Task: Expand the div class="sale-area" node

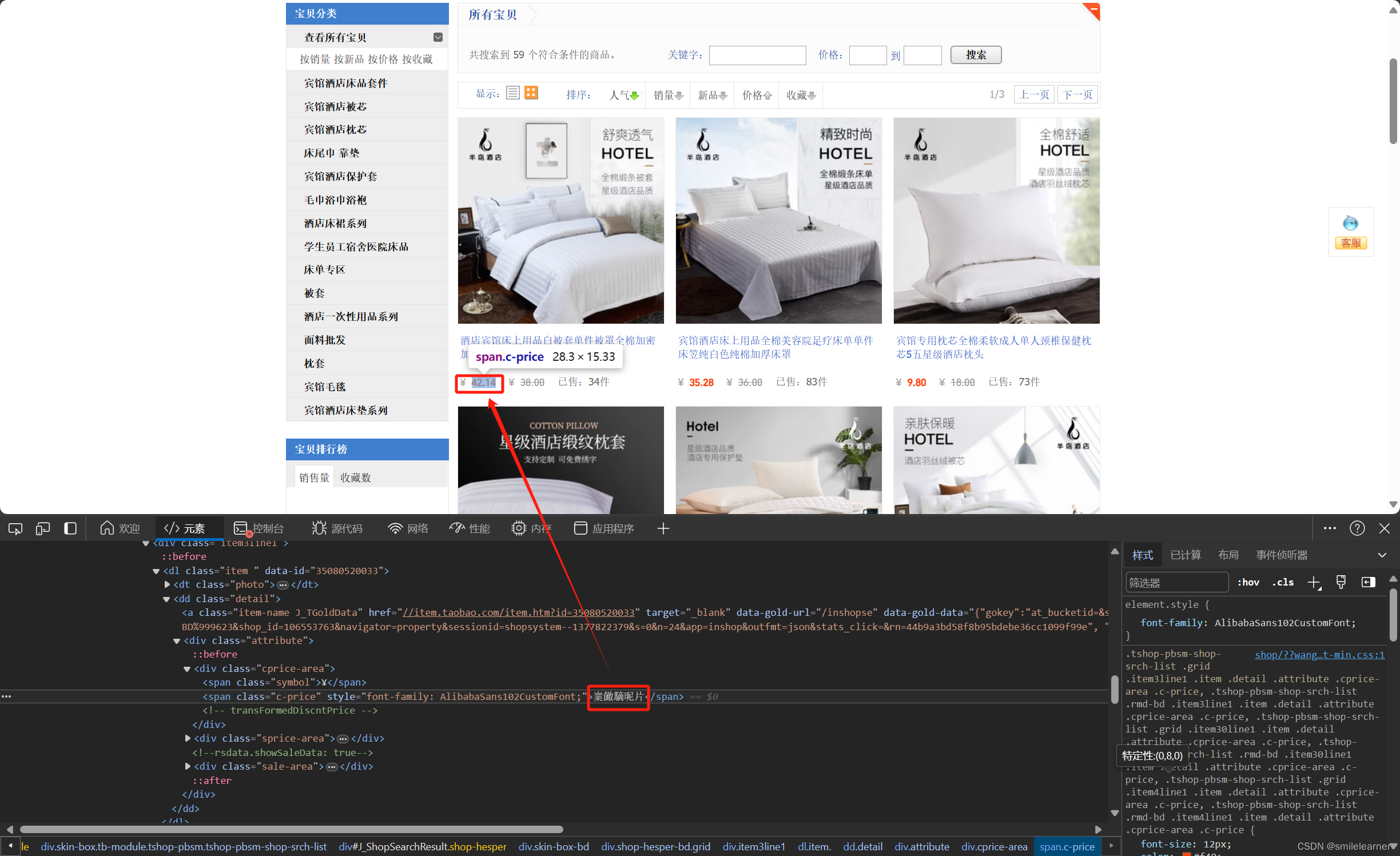Action: coord(187,766)
